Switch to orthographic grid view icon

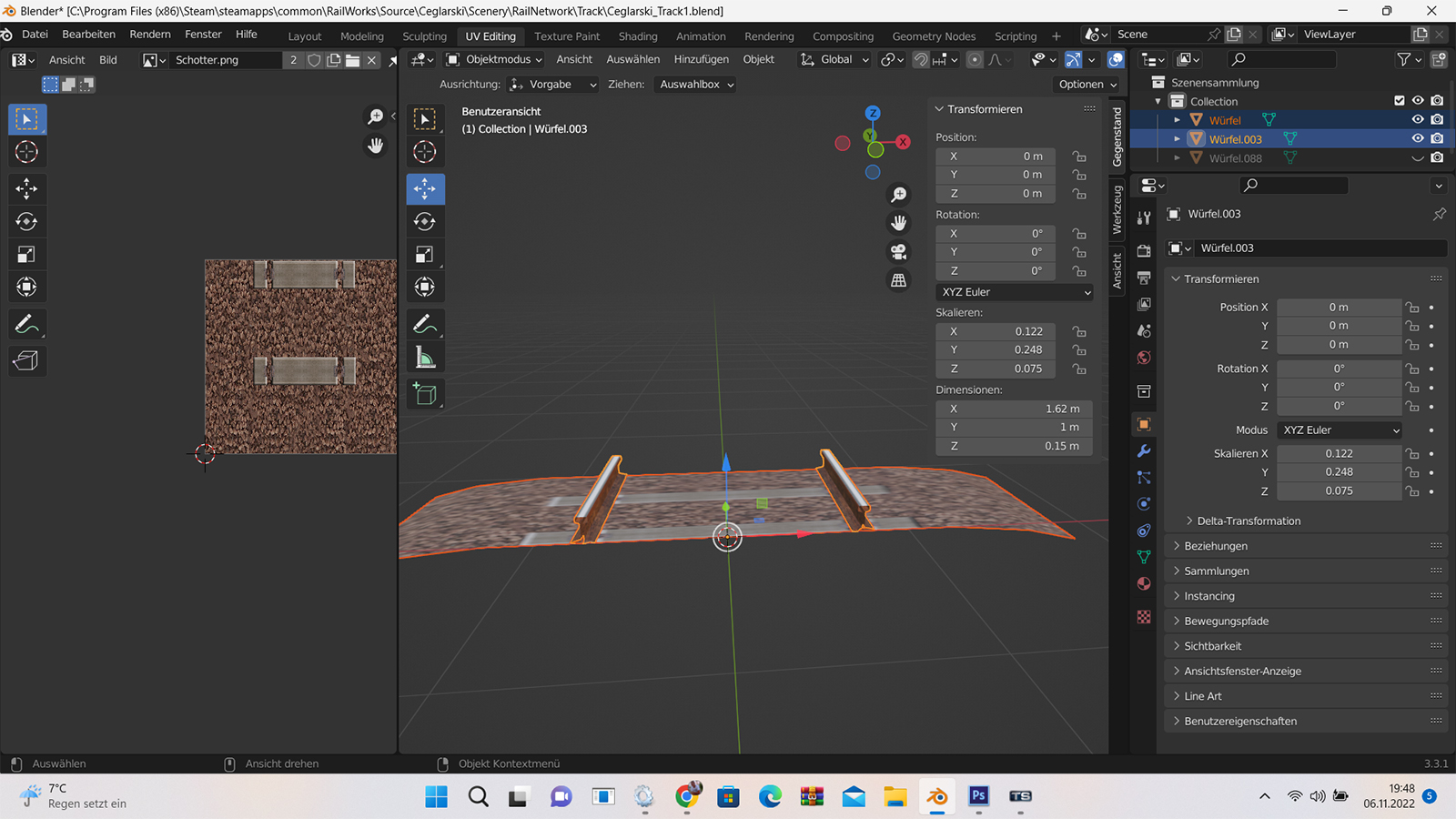coord(898,280)
